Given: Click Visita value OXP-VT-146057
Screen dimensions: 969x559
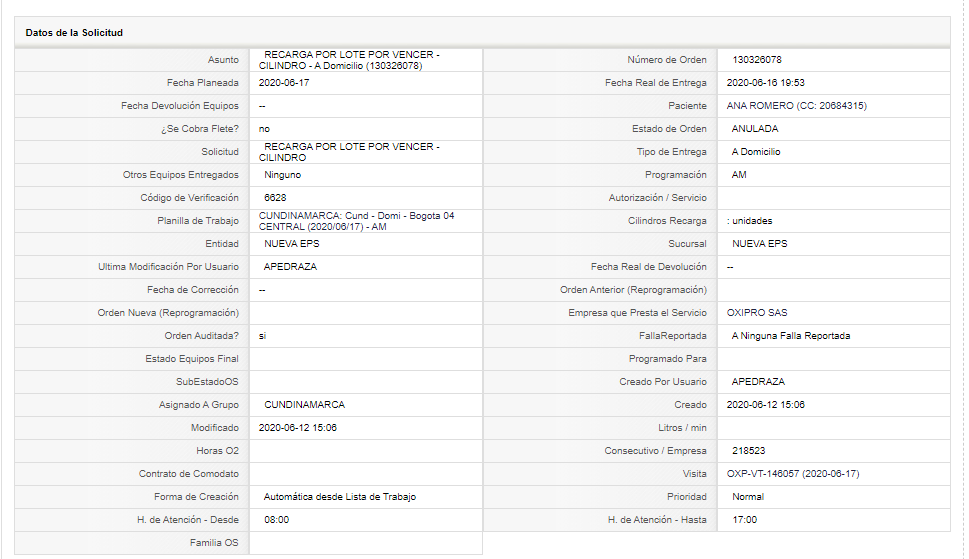Looking at the screenshot, I should pyautogui.click(x=793, y=474).
